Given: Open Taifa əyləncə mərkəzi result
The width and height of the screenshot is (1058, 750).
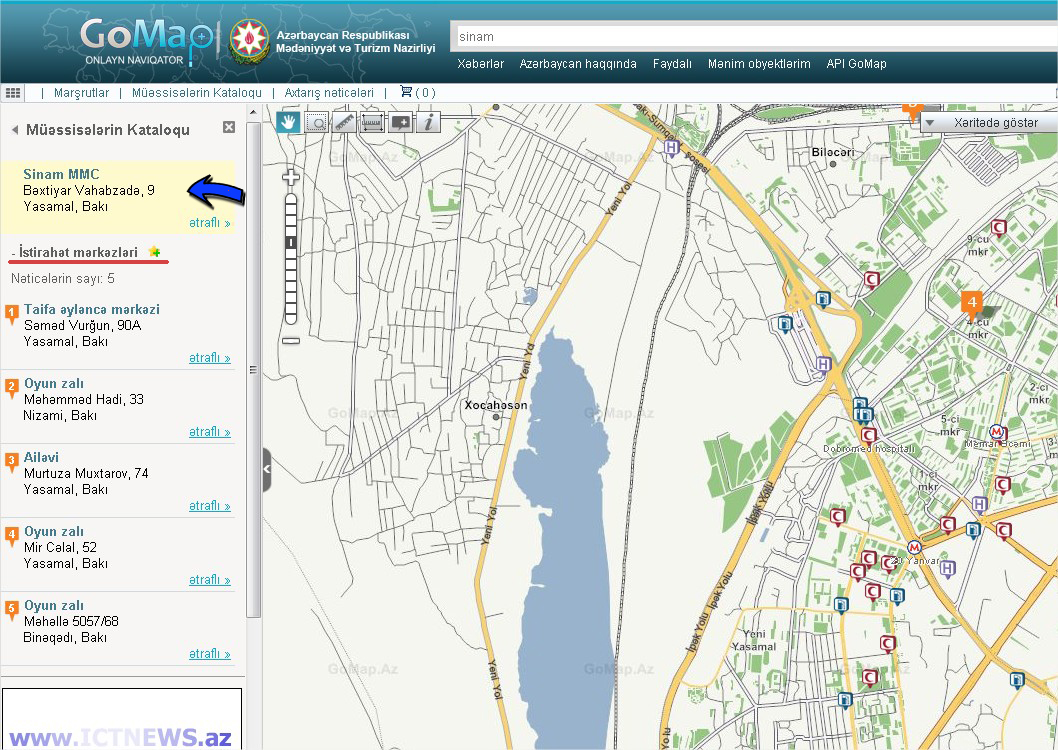Looking at the screenshot, I should pyautogui.click(x=92, y=310).
